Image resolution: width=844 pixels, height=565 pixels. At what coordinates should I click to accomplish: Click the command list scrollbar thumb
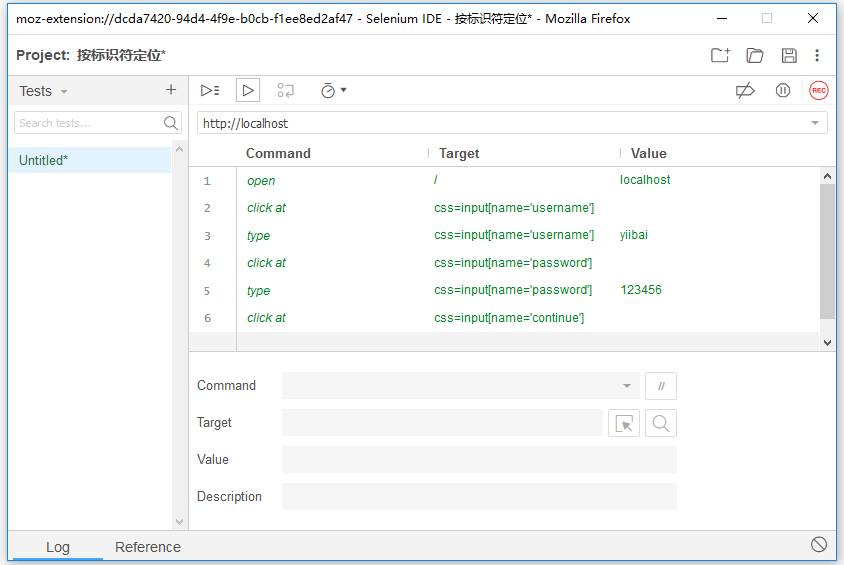pos(827,251)
